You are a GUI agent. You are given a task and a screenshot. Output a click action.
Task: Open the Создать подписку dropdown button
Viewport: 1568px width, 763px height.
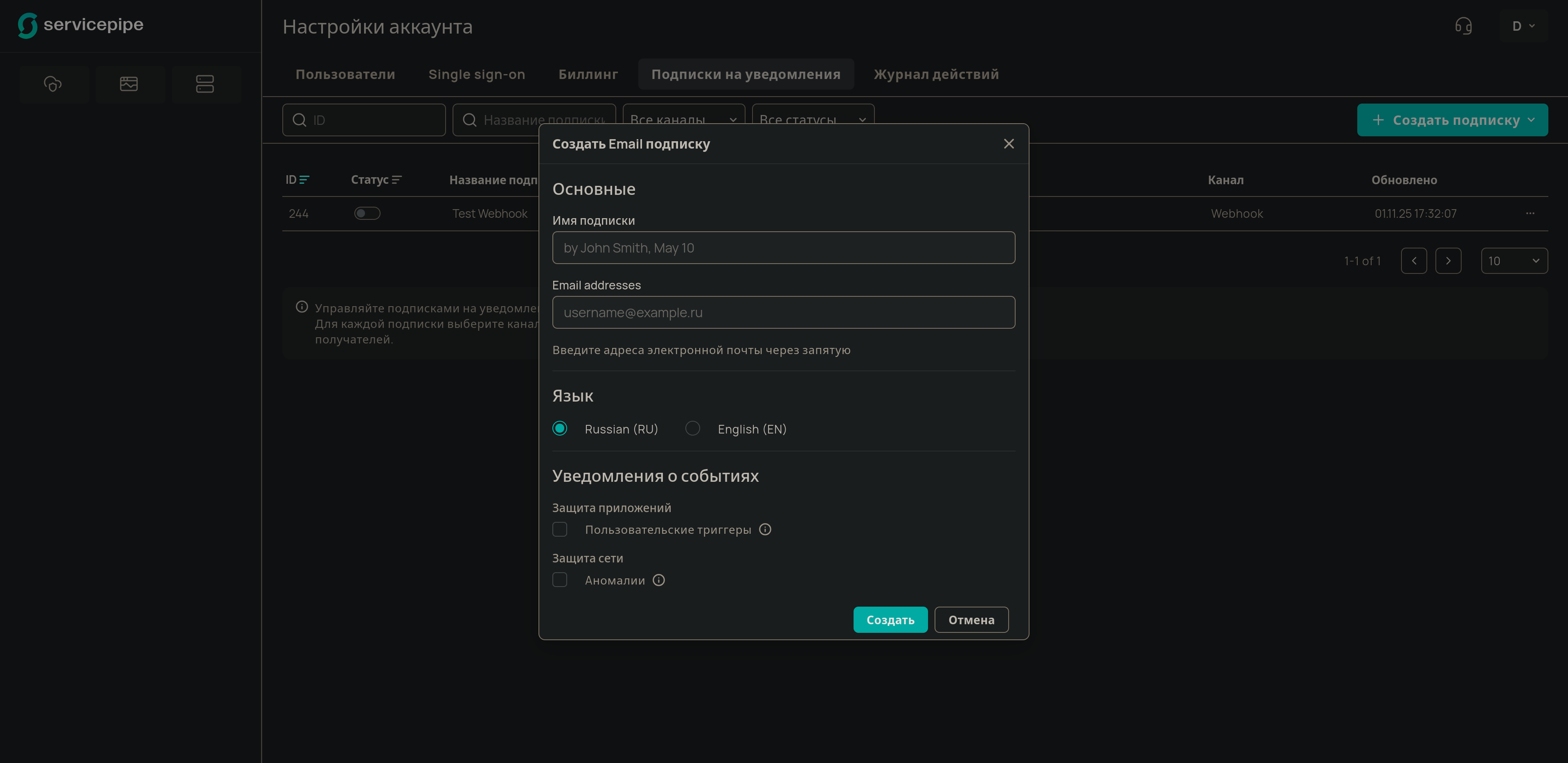point(1452,120)
